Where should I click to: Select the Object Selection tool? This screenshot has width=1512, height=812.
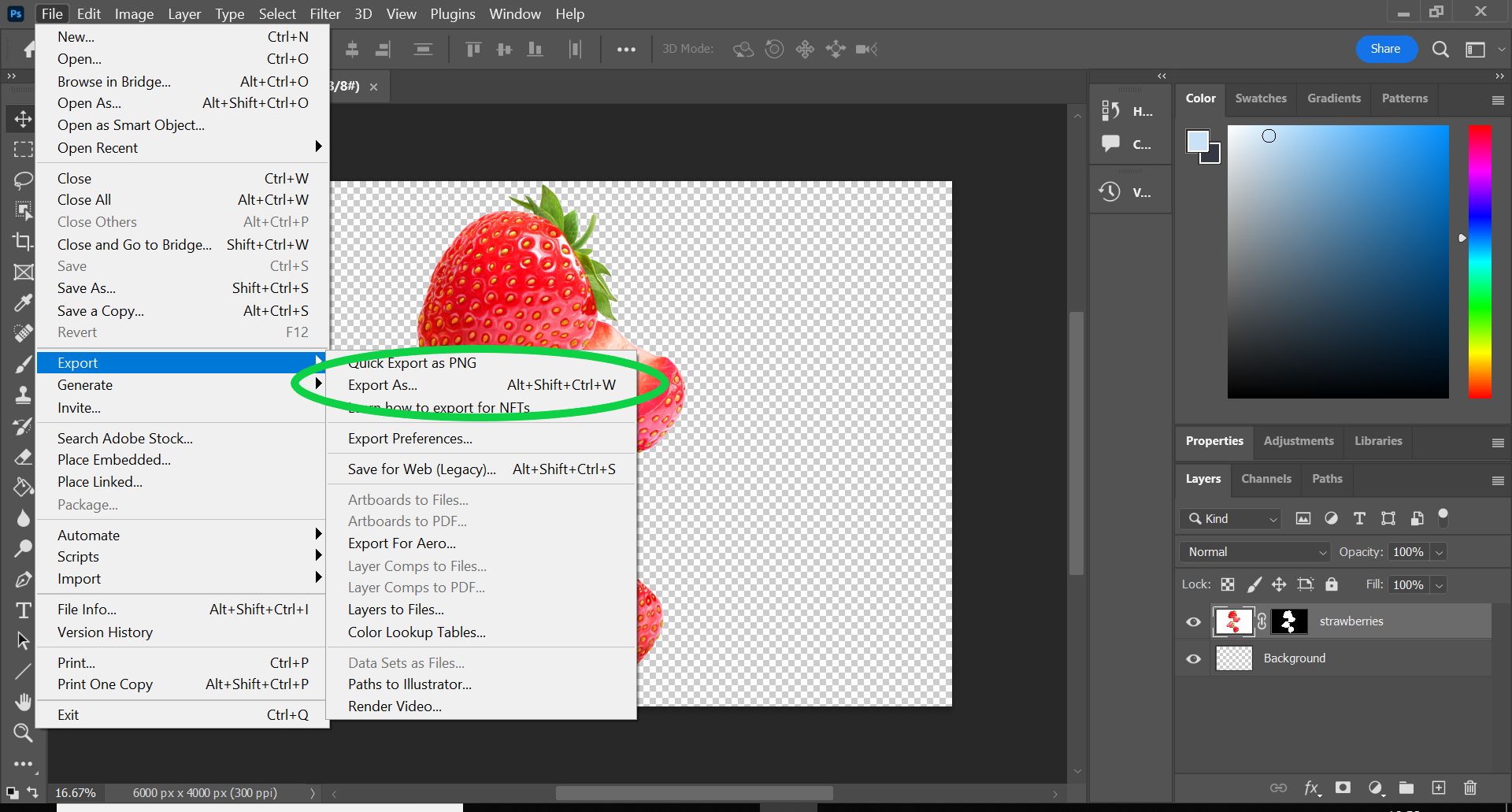click(23, 210)
